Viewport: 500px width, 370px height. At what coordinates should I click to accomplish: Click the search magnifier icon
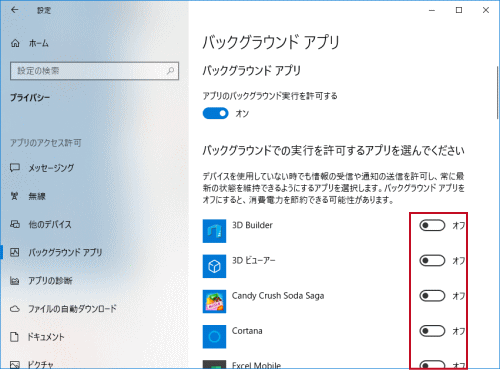pyautogui.click(x=170, y=71)
